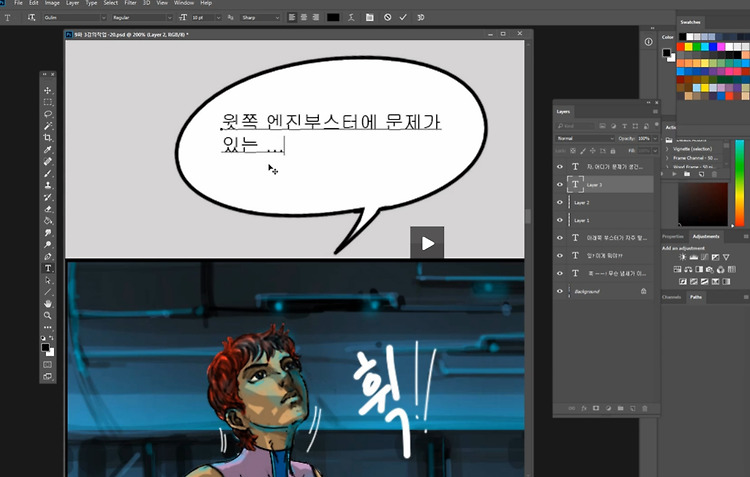This screenshot has height=477, width=750.
Task: Click the foreground color swatch in toolbox
Action: click(x=45, y=347)
